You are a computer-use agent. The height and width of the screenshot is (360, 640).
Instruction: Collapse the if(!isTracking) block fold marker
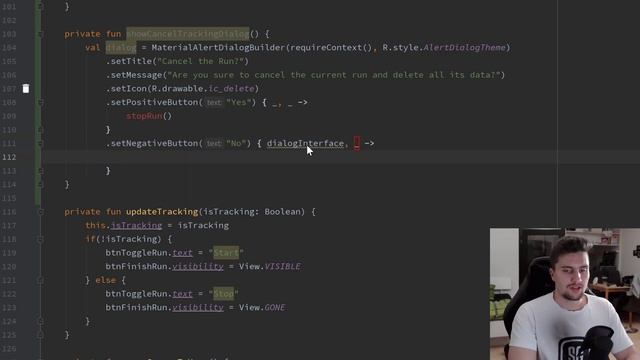(40, 239)
